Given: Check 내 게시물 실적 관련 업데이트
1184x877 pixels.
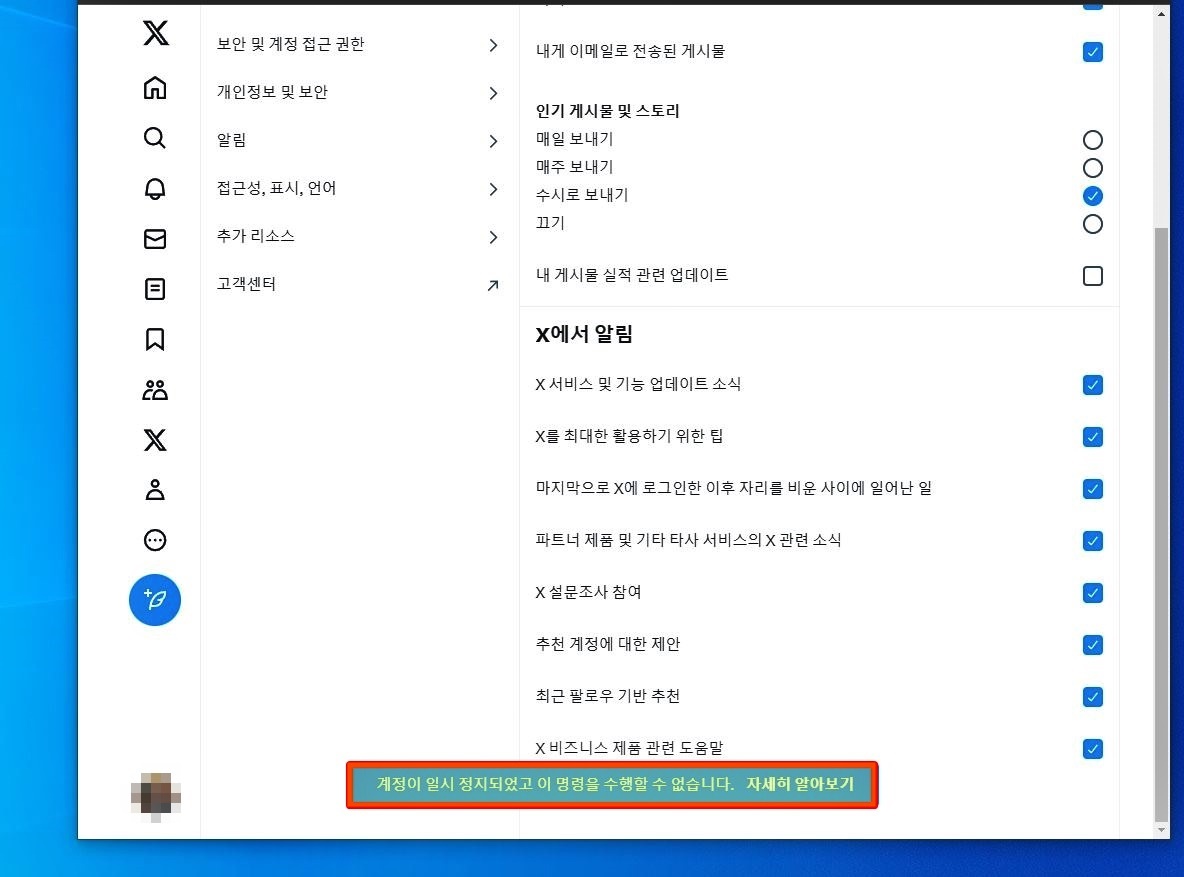Looking at the screenshot, I should (1092, 276).
